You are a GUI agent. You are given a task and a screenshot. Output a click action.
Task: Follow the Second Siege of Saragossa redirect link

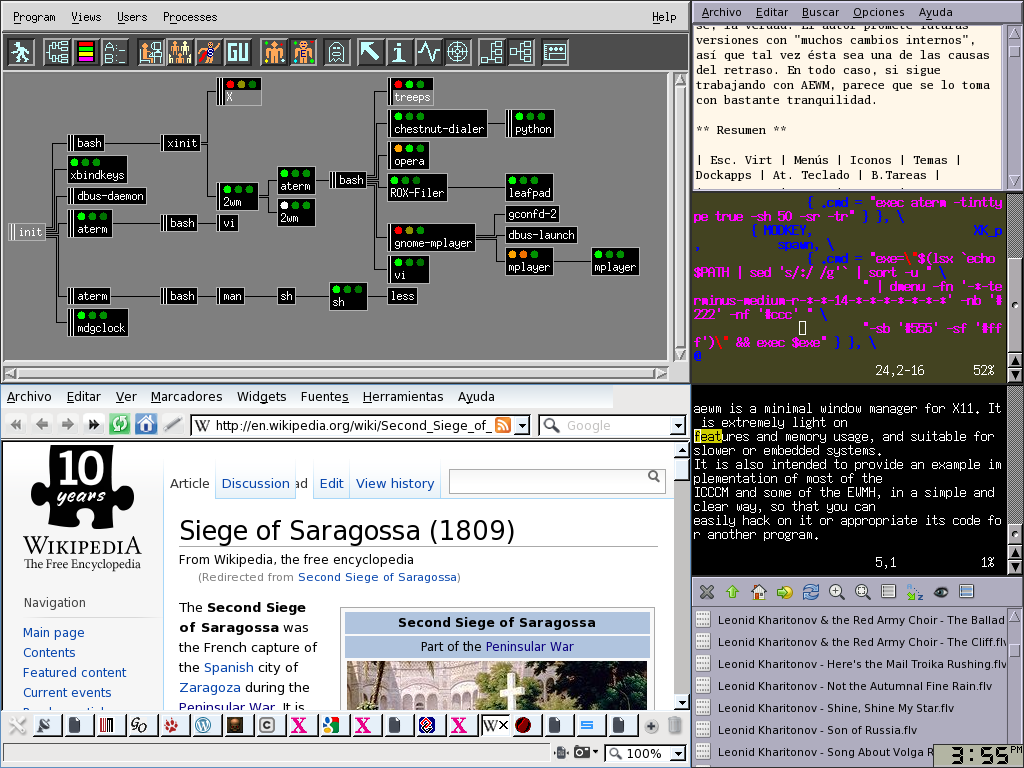coord(377,577)
